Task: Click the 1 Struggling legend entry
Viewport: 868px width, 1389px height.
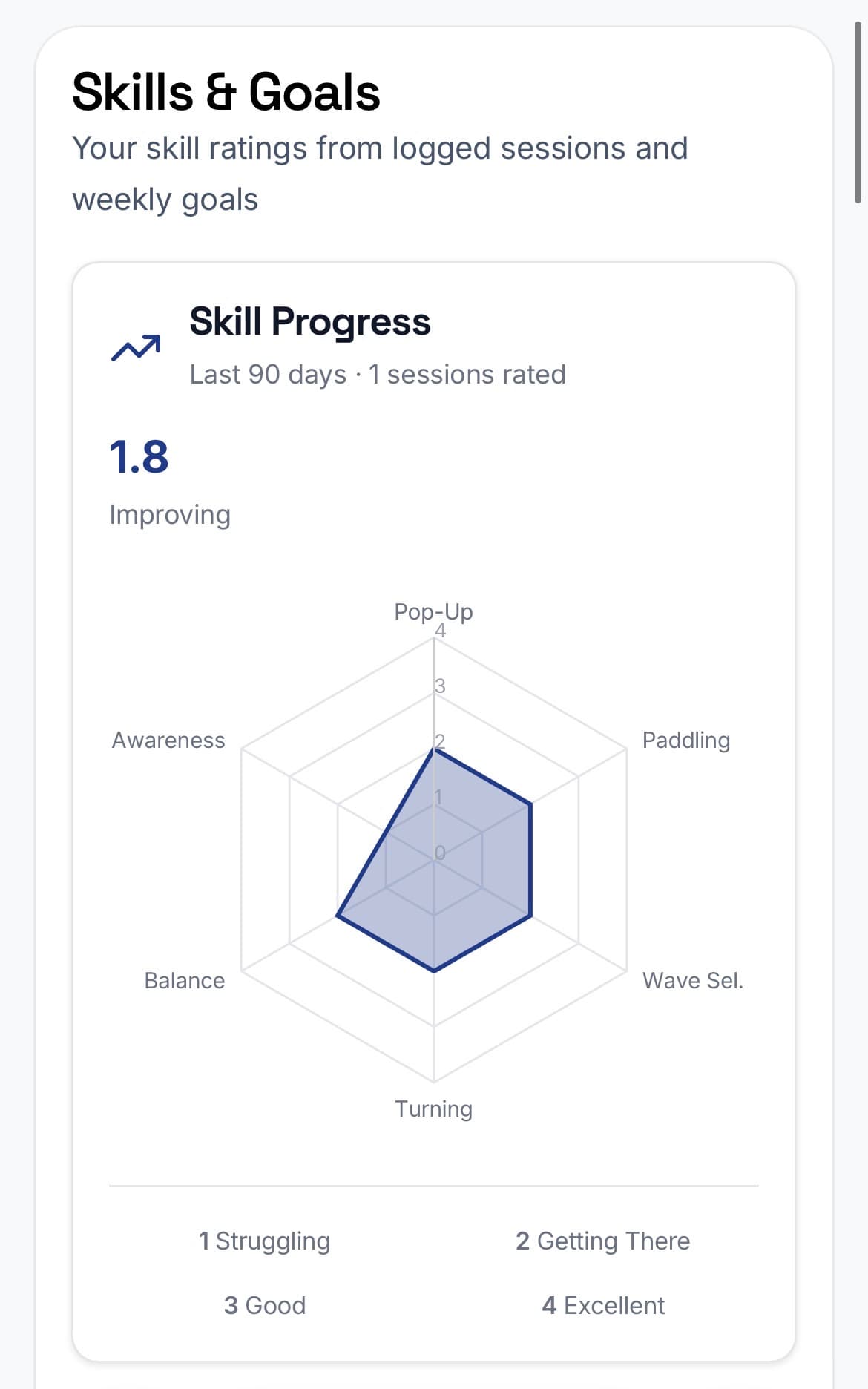Action: point(264,1241)
